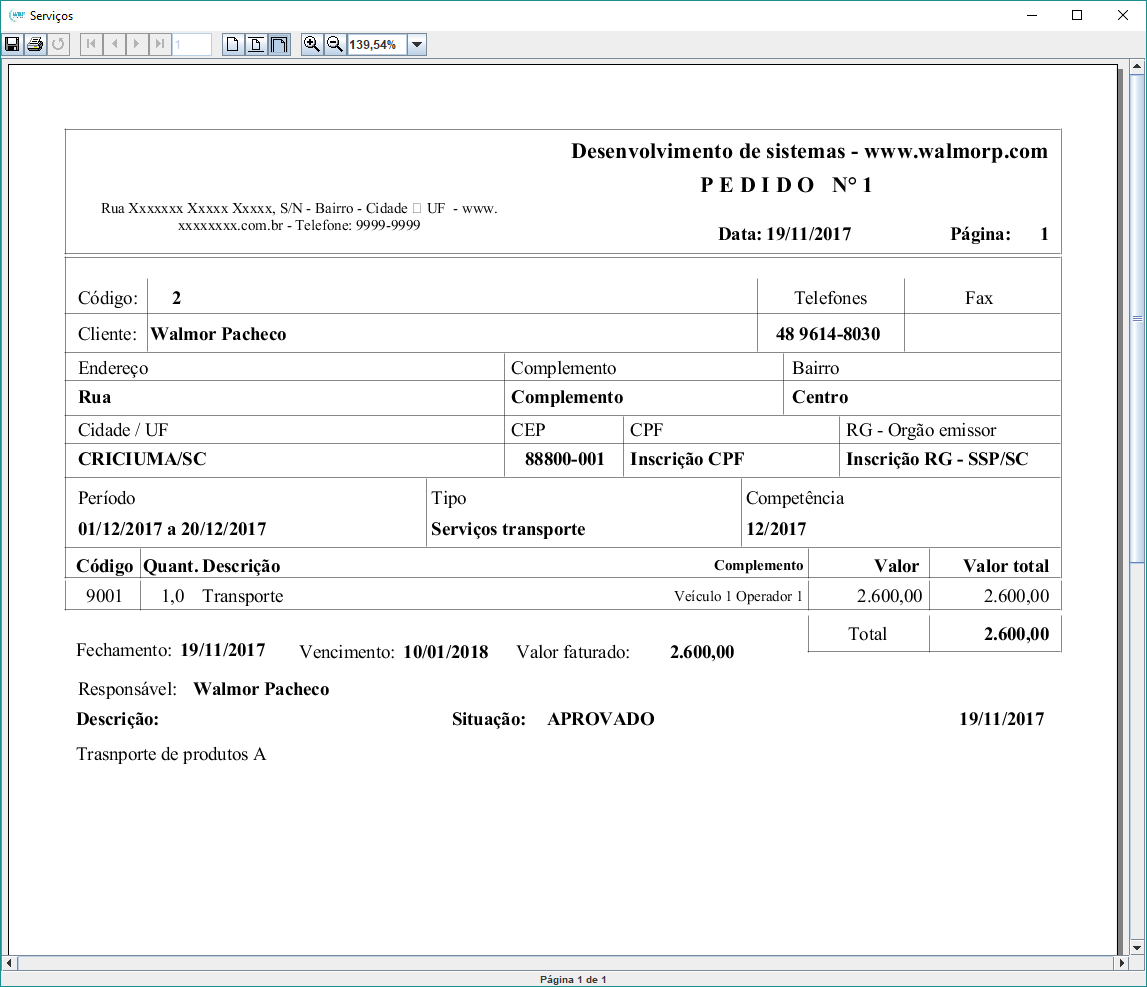Click the vertical scrollbar up arrow
Image resolution: width=1147 pixels, height=987 pixels.
pyautogui.click(x=1136, y=67)
